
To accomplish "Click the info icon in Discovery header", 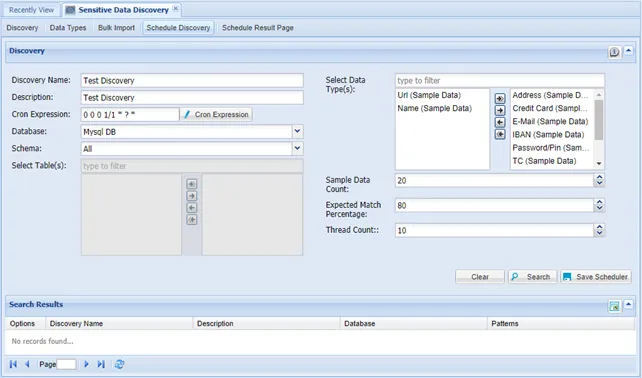I will pyautogui.click(x=614, y=52).
